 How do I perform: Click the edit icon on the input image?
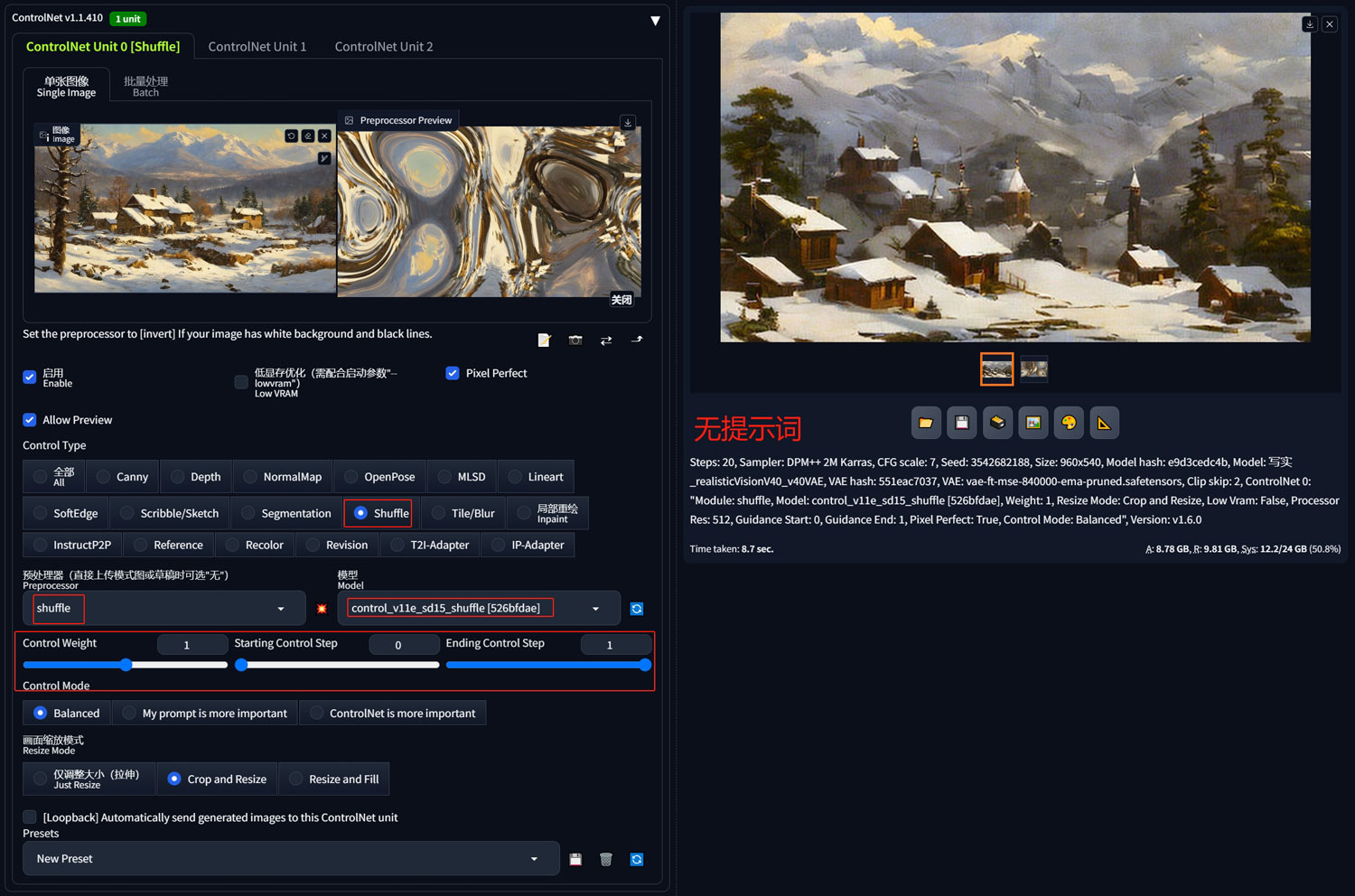tap(308, 135)
